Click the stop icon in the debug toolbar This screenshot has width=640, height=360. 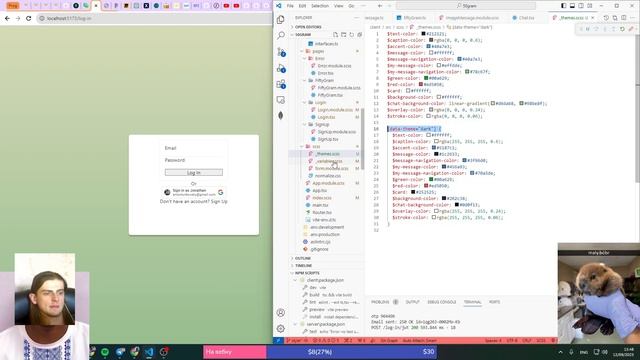(631, 29)
